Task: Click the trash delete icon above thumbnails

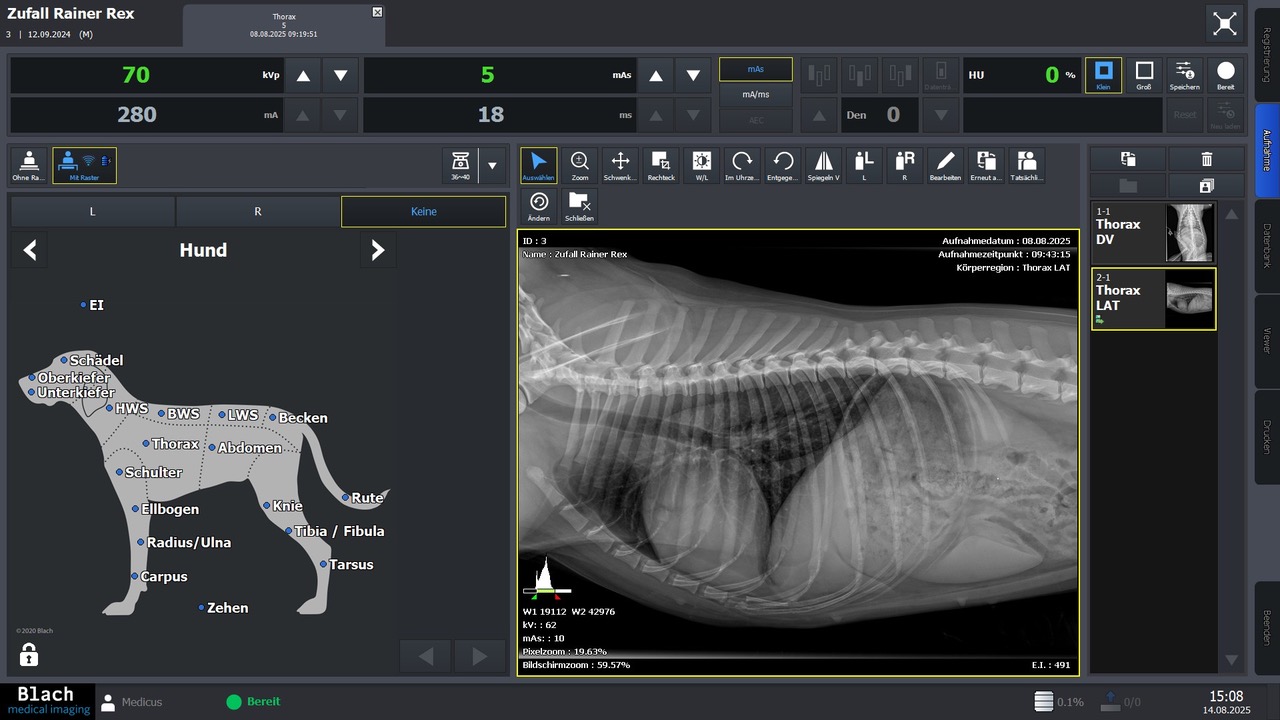Action: (1206, 159)
